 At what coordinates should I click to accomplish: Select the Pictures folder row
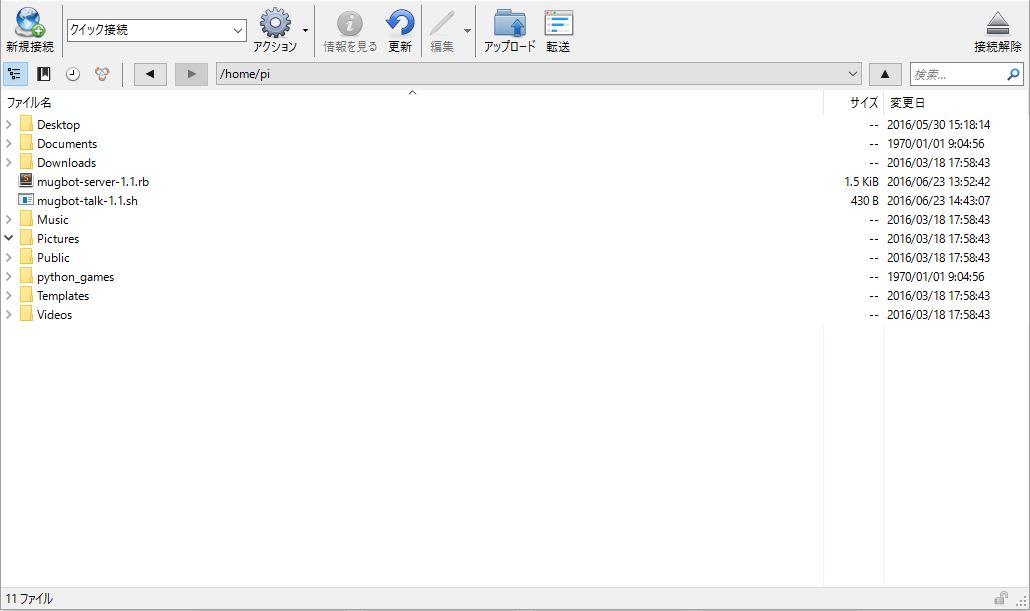[514, 238]
